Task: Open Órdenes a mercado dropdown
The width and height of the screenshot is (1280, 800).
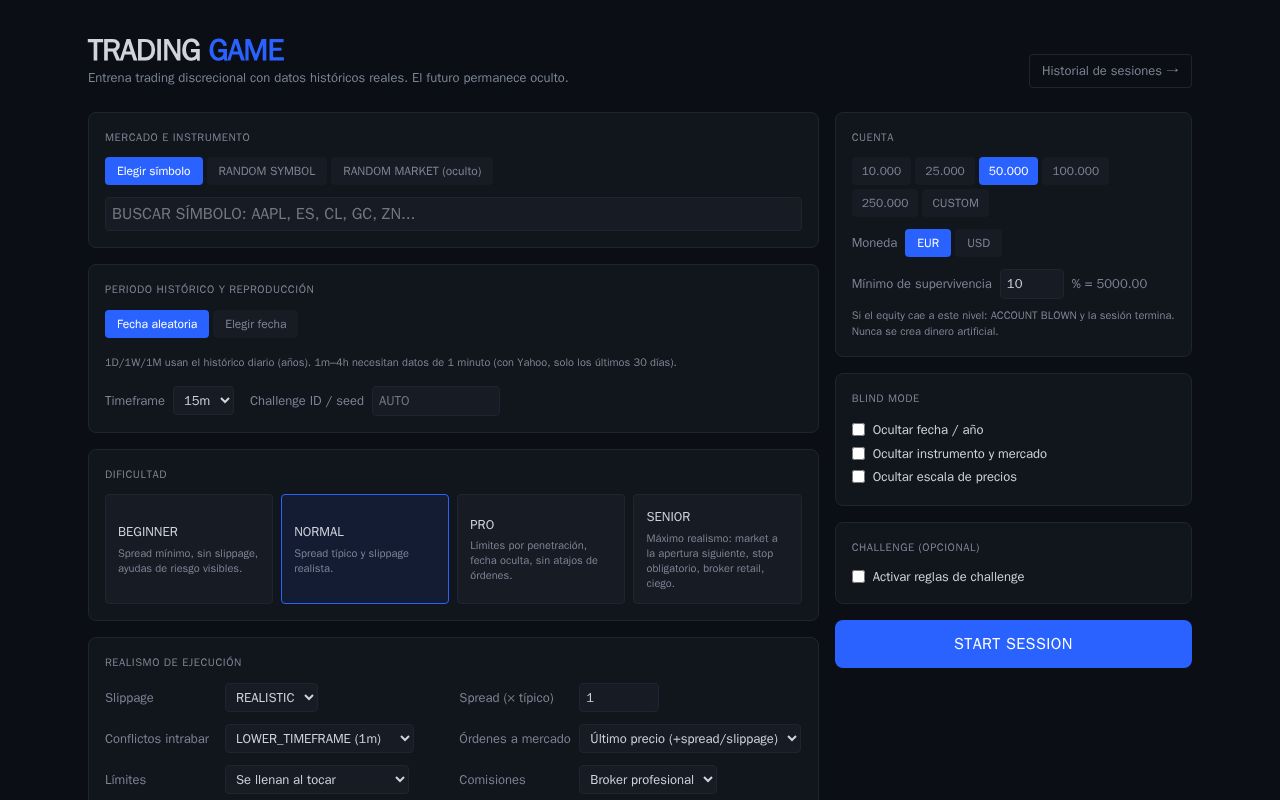Action: 690,739
